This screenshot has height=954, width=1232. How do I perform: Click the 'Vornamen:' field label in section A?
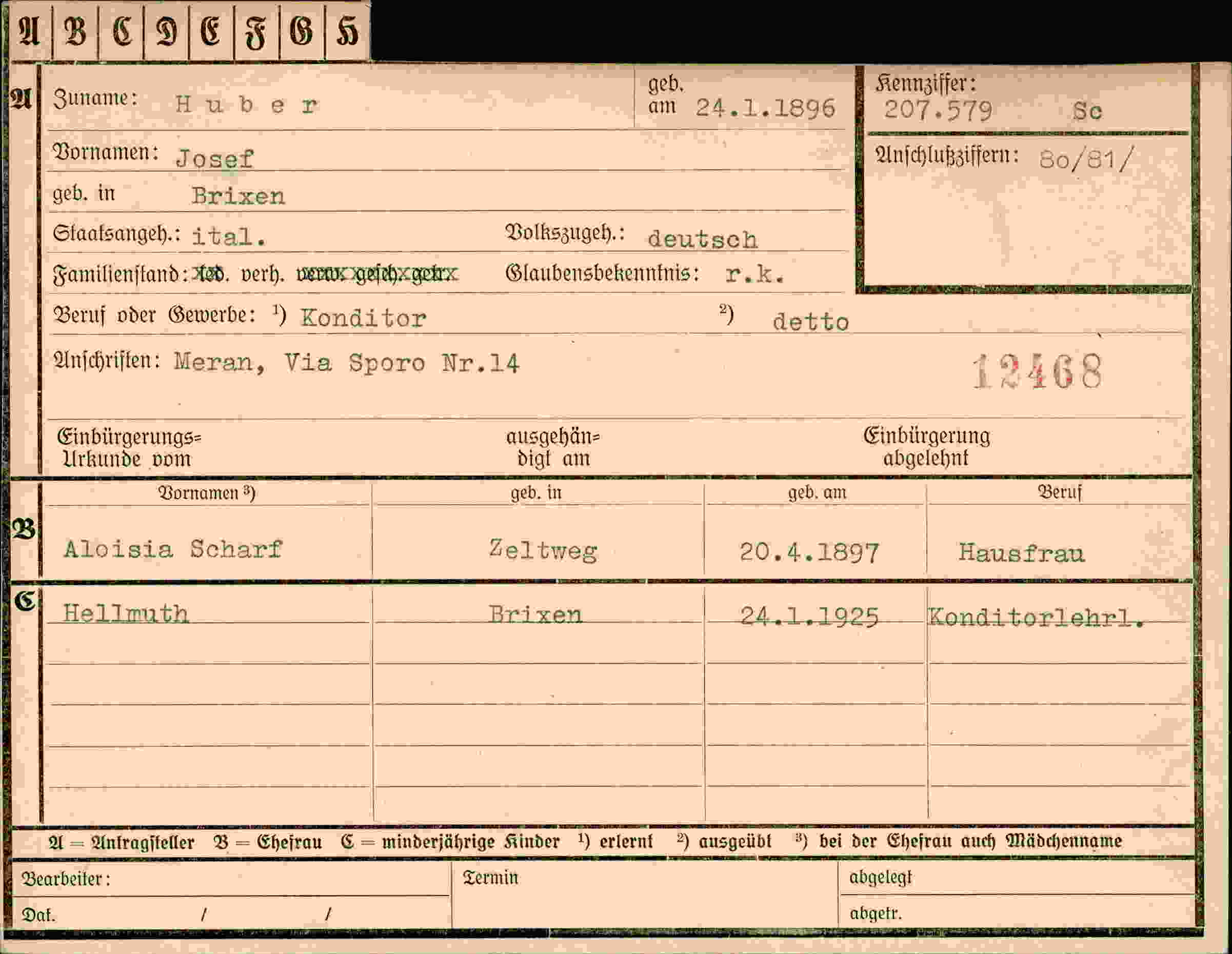pos(106,152)
